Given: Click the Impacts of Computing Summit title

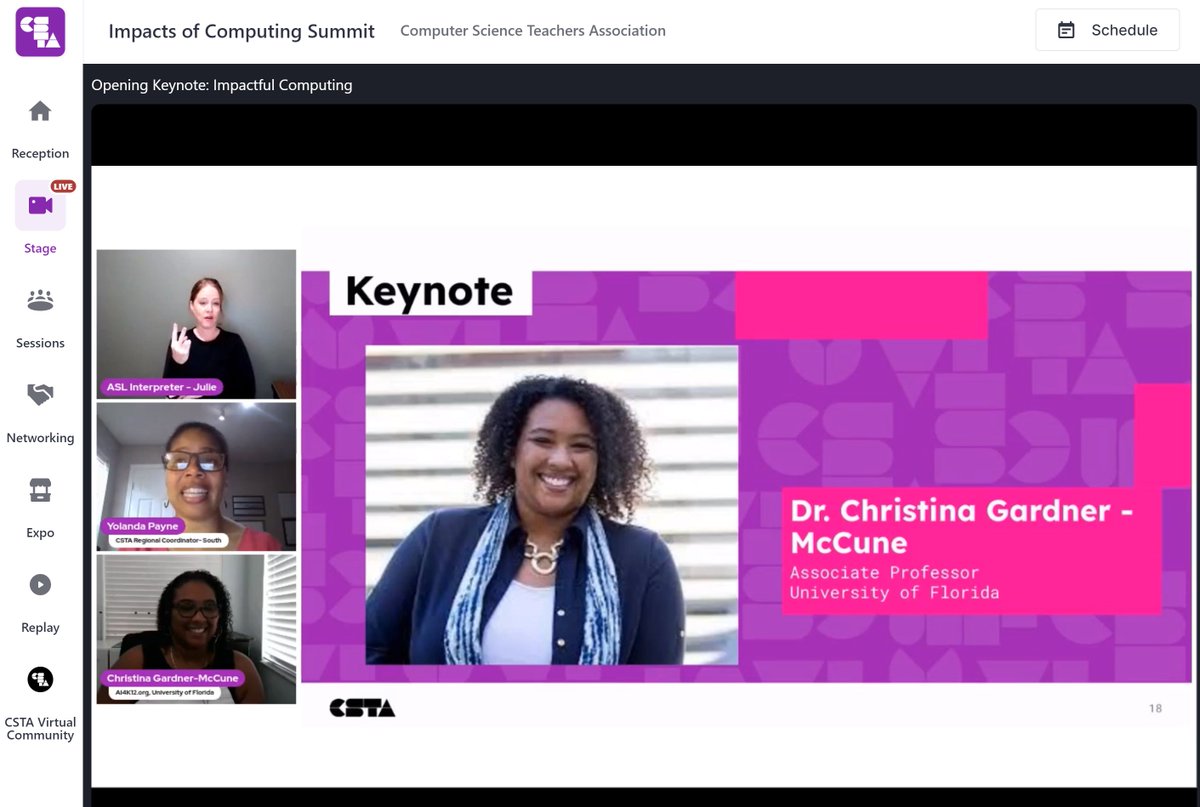Looking at the screenshot, I should 241,31.
